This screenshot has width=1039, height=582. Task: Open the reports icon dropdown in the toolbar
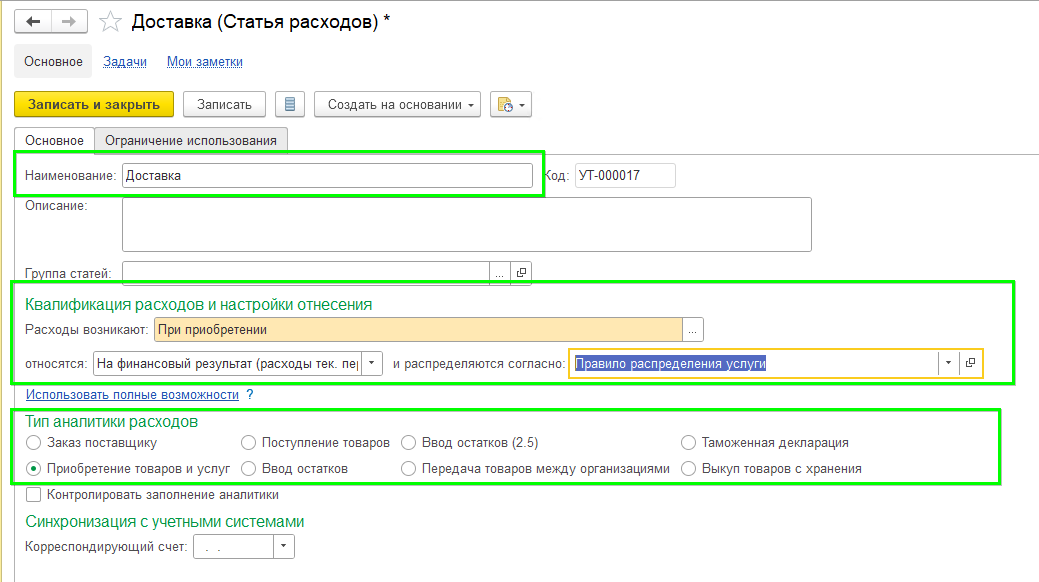coord(511,104)
